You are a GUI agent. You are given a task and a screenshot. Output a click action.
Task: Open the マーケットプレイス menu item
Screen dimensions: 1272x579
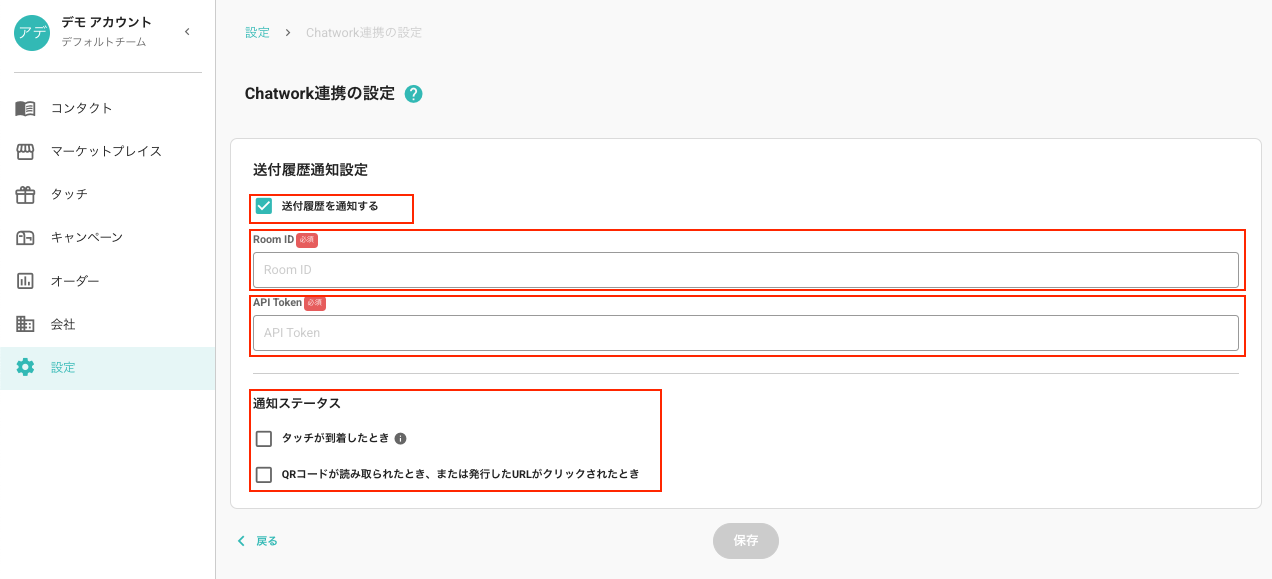click(108, 151)
